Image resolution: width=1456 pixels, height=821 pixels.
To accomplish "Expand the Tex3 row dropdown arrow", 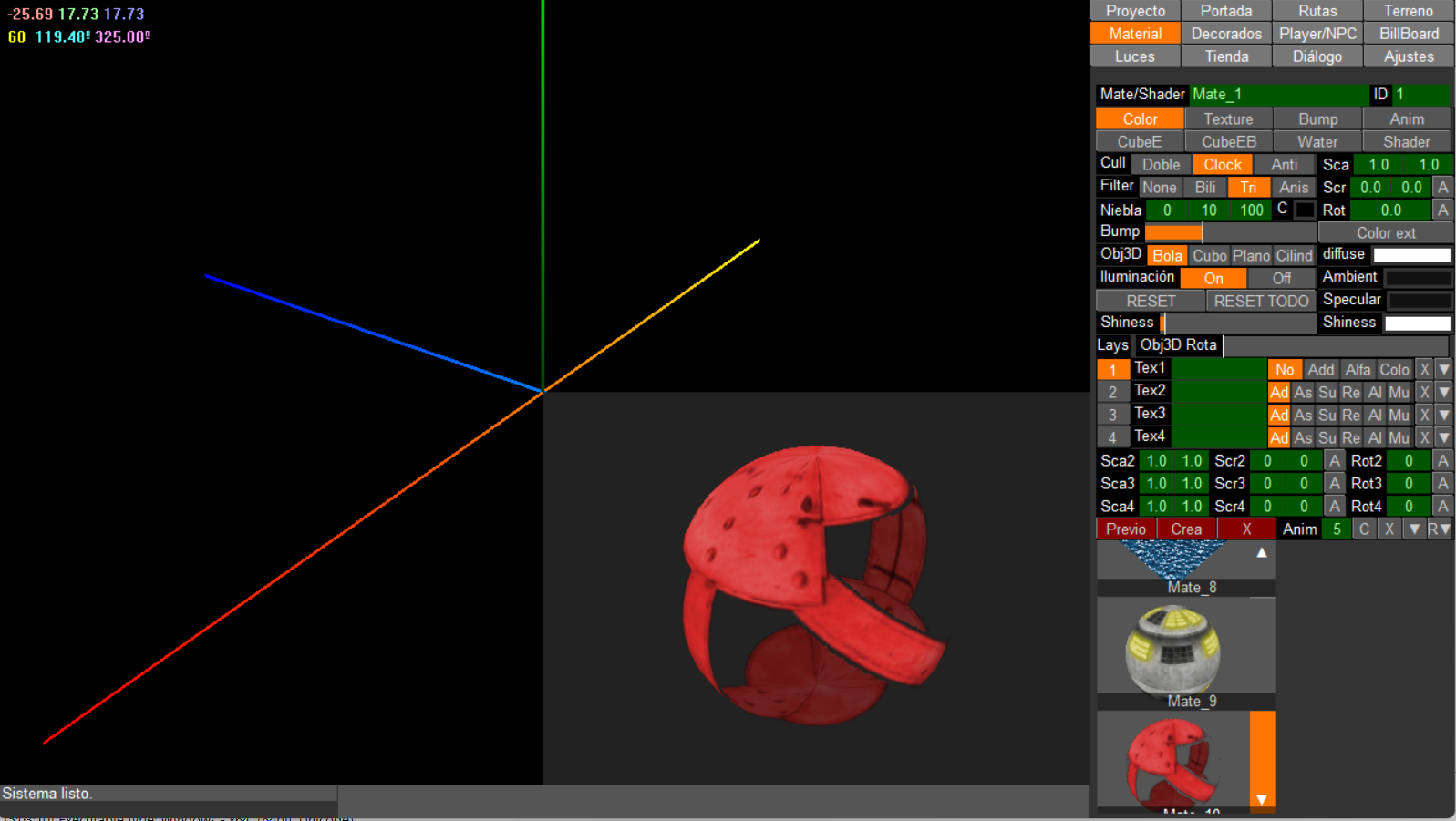I will pyautogui.click(x=1443, y=415).
